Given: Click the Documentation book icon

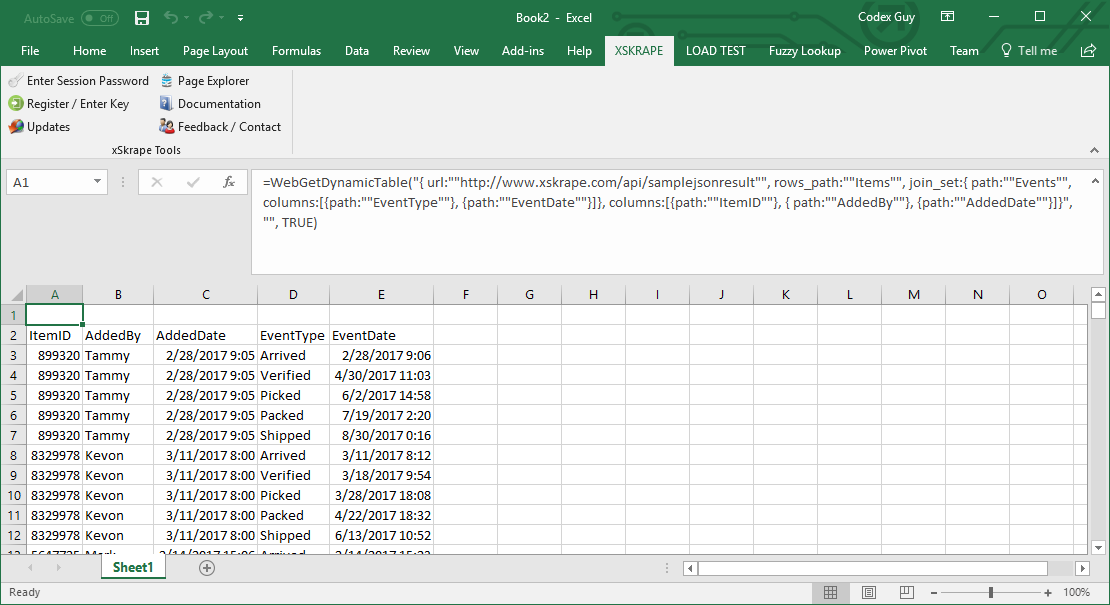Looking at the screenshot, I should click(166, 103).
